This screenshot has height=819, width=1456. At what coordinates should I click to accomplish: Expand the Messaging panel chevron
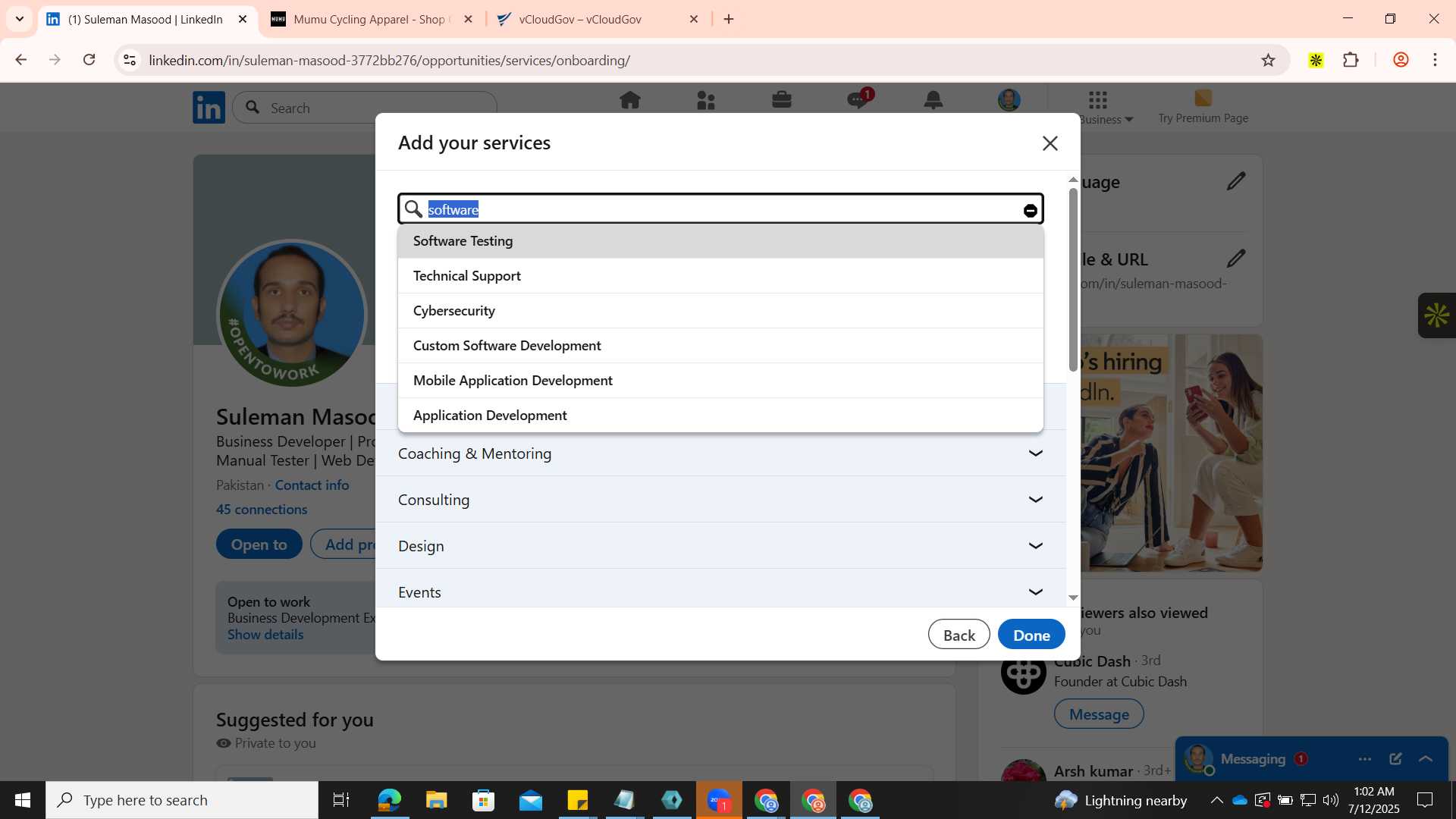1426,759
